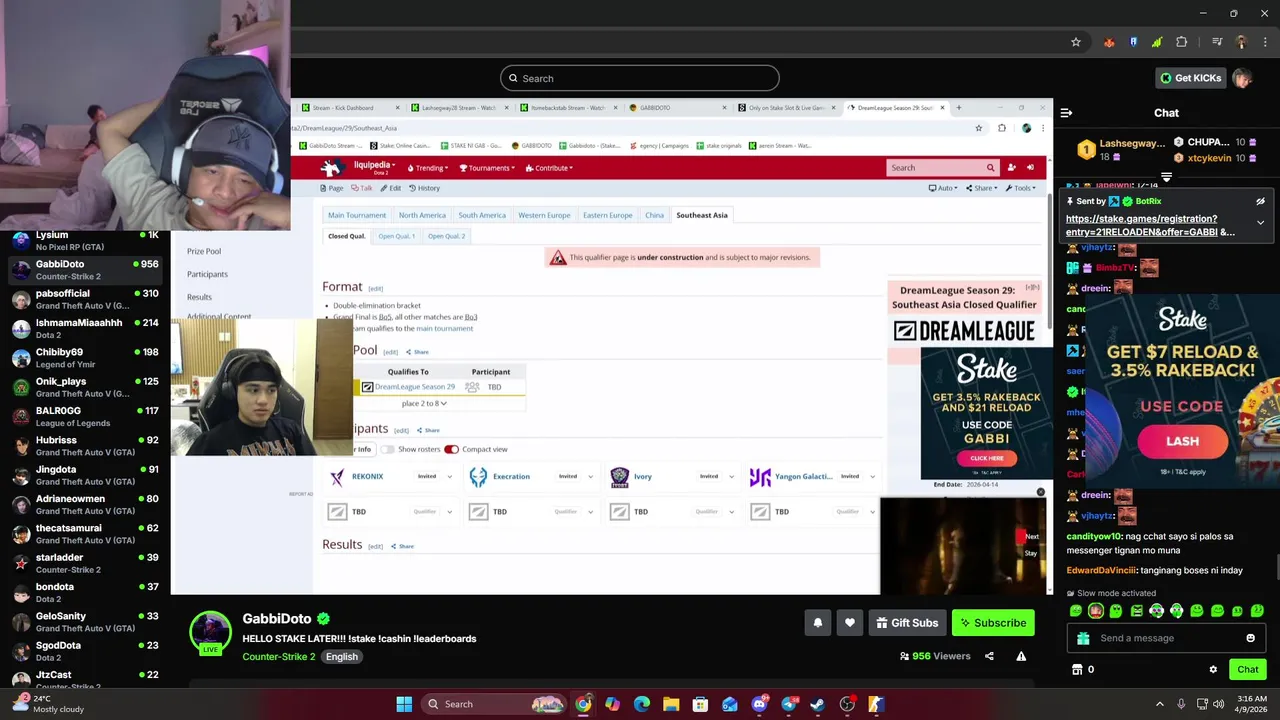Click the Liquipedia search magnifier icon
The image size is (1280, 720).
pyautogui.click(x=990, y=168)
